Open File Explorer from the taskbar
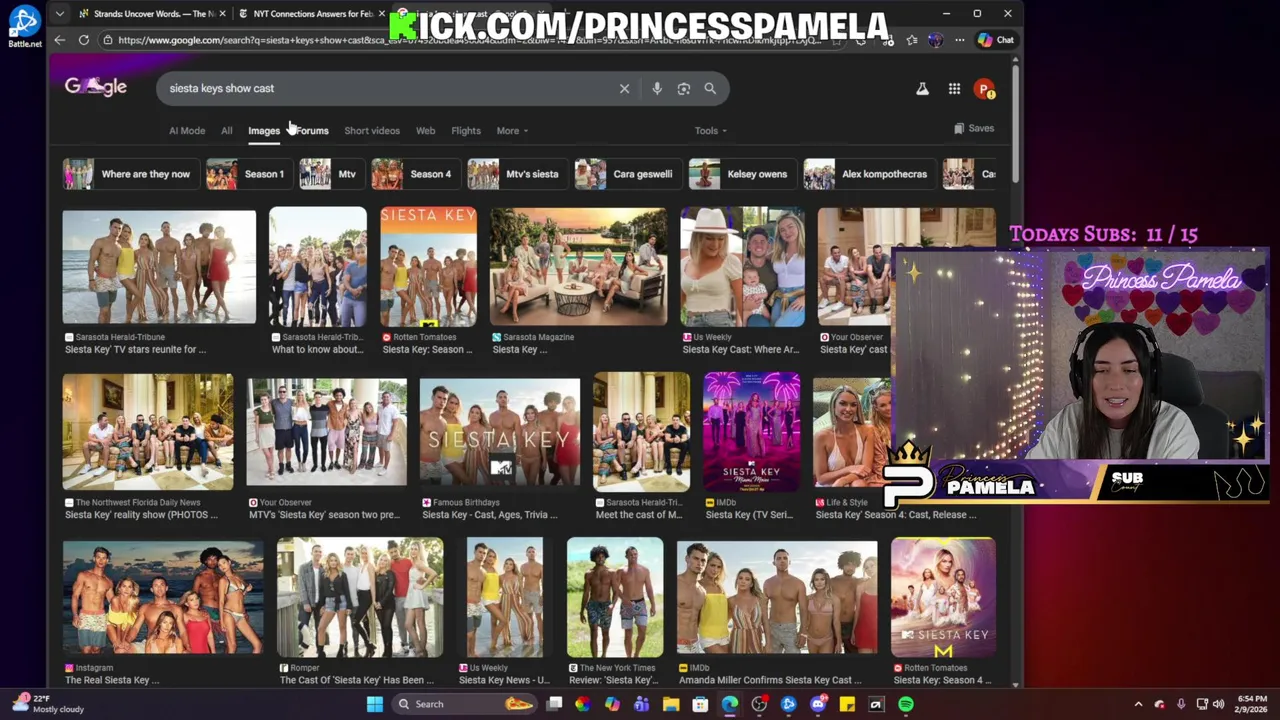This screenshot has height=720, width=1280. click(671, 704)
